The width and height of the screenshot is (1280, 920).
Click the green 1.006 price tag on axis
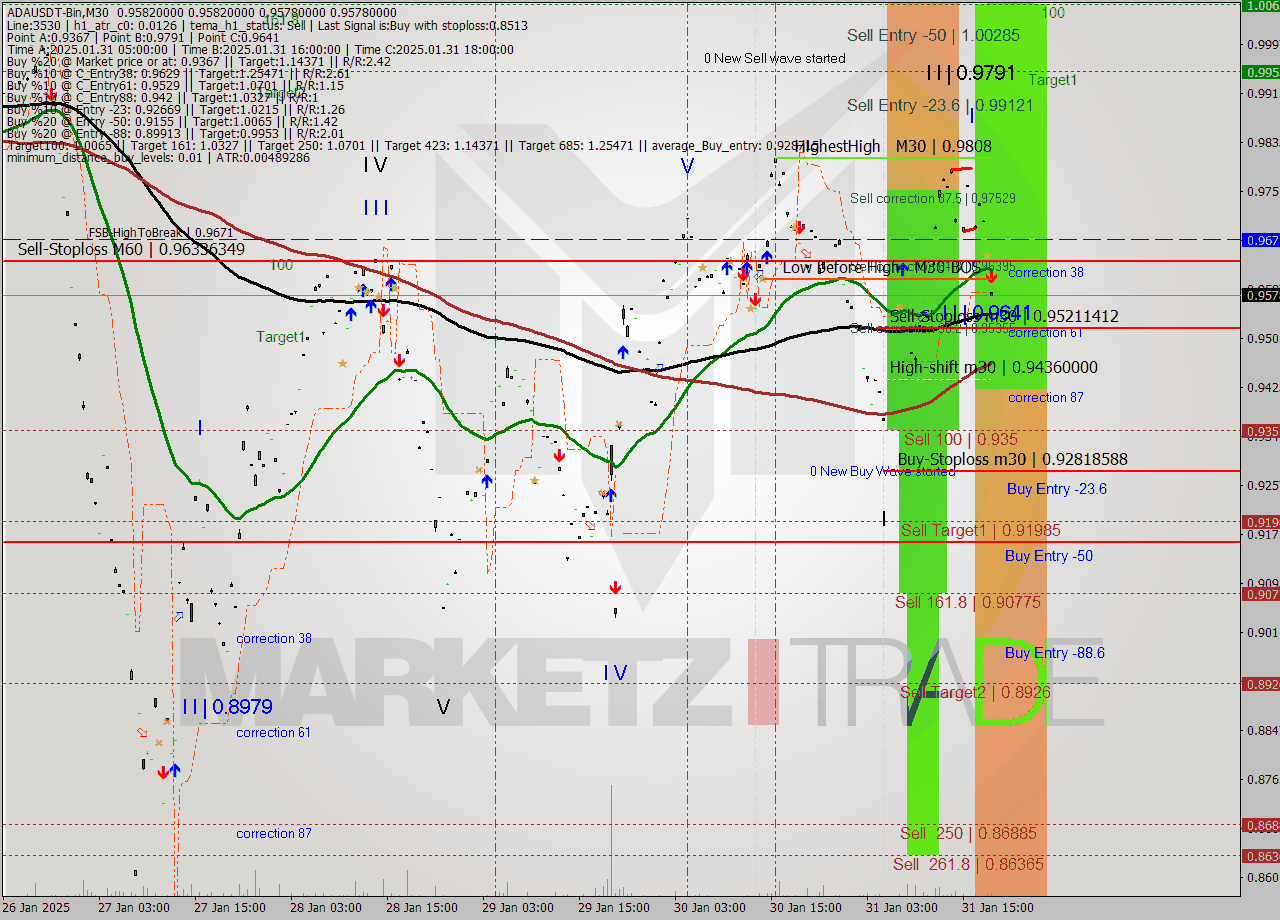pyautogui.click(x=1260, y=6)
